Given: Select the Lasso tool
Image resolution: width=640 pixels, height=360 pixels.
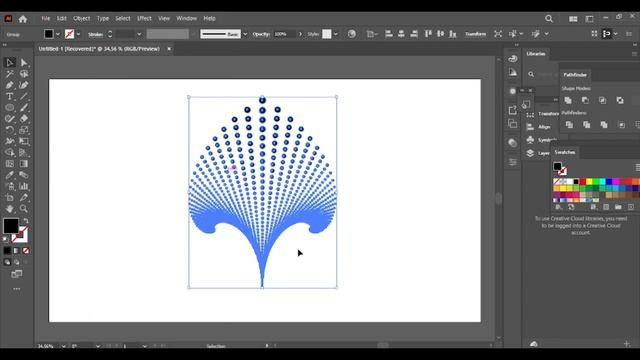Looking at the screenshot, I should tap(24, 74).
